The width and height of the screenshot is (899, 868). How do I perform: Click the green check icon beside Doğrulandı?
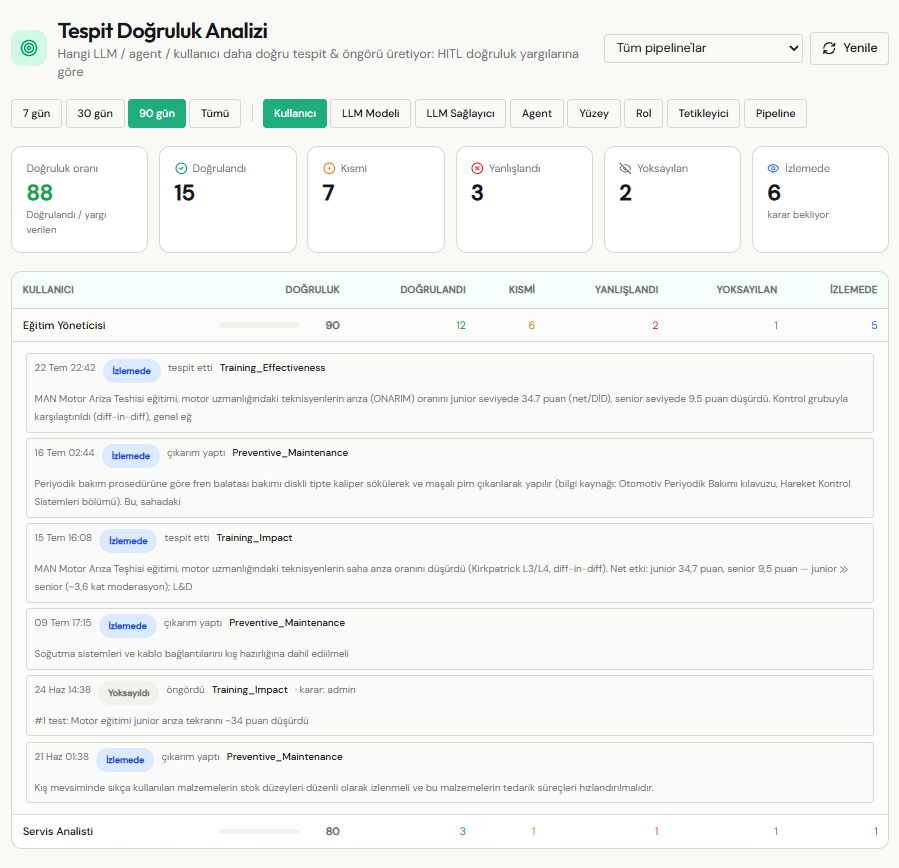181,168
